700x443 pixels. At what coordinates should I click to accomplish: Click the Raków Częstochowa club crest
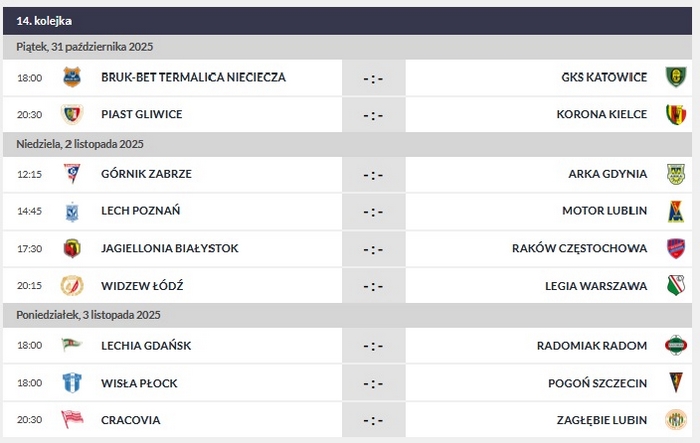click(675, 248)
